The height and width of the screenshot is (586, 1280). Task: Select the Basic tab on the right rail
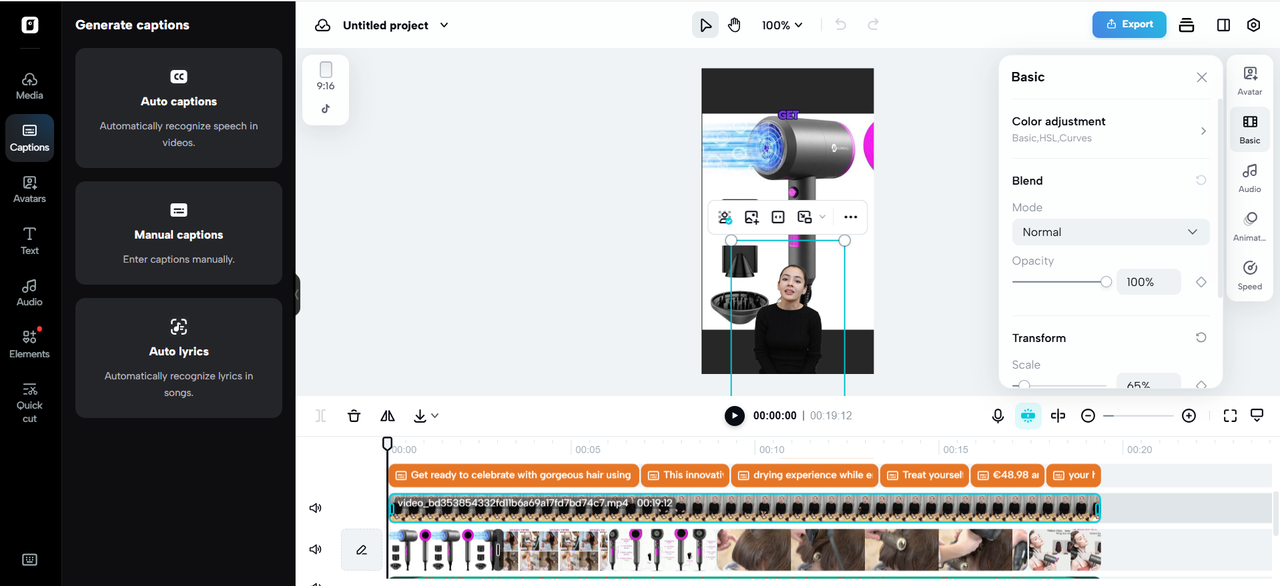(x=1249, y=128)
